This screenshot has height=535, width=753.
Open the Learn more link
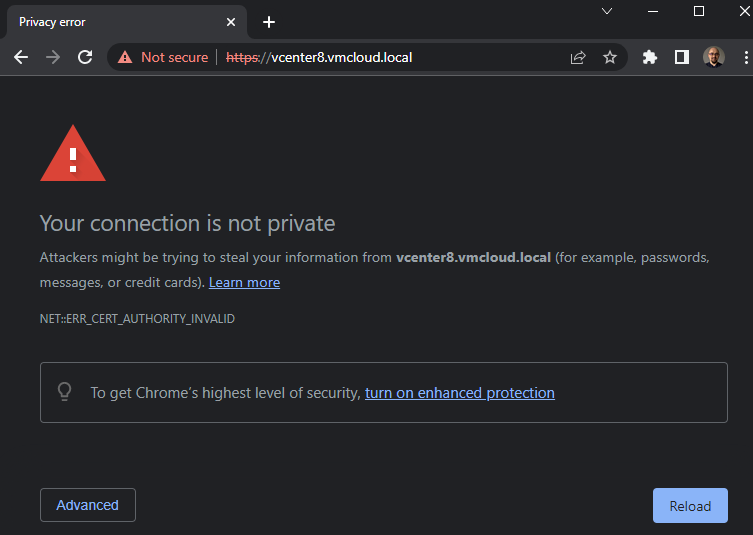[x=244, y=282]
